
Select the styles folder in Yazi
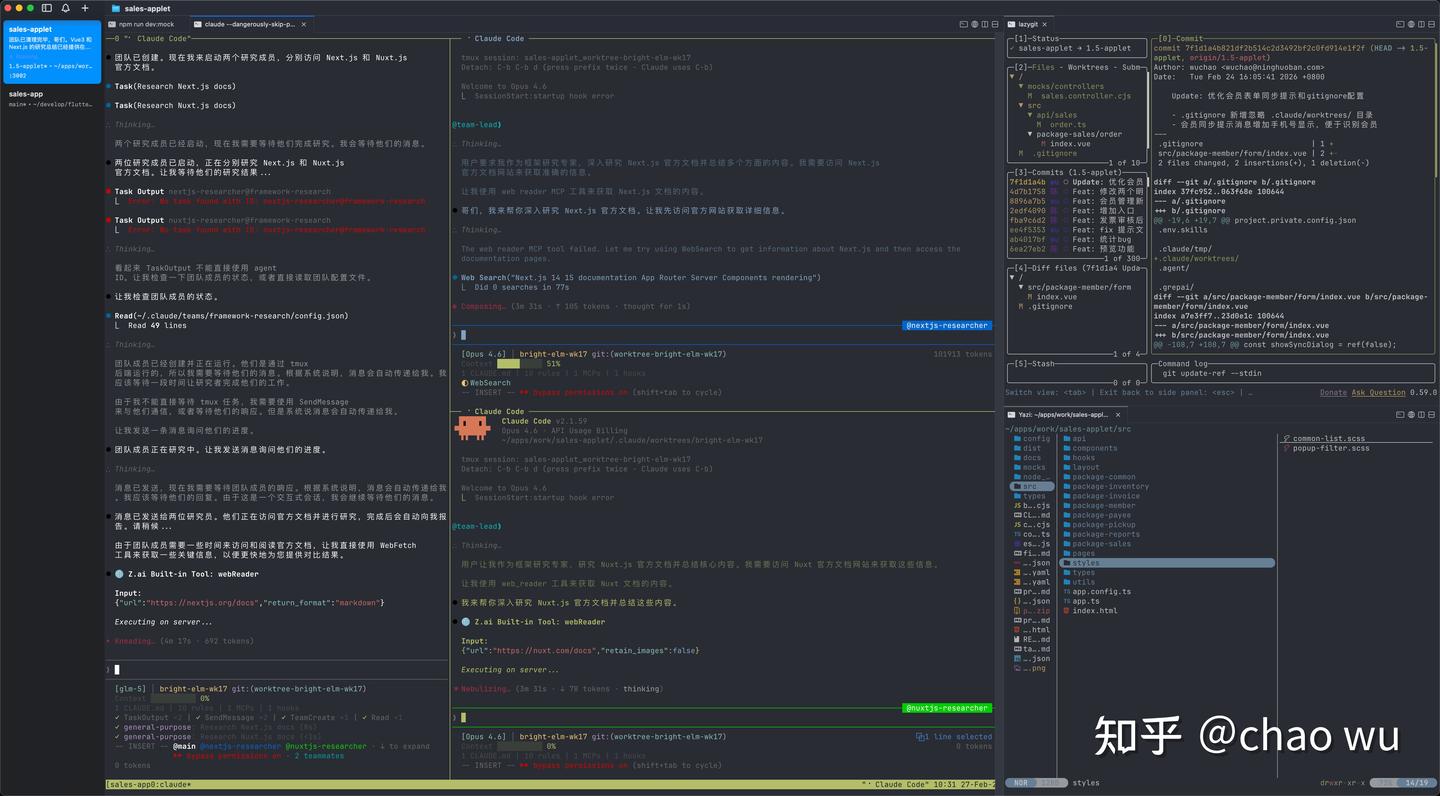tap(1167, 563)
